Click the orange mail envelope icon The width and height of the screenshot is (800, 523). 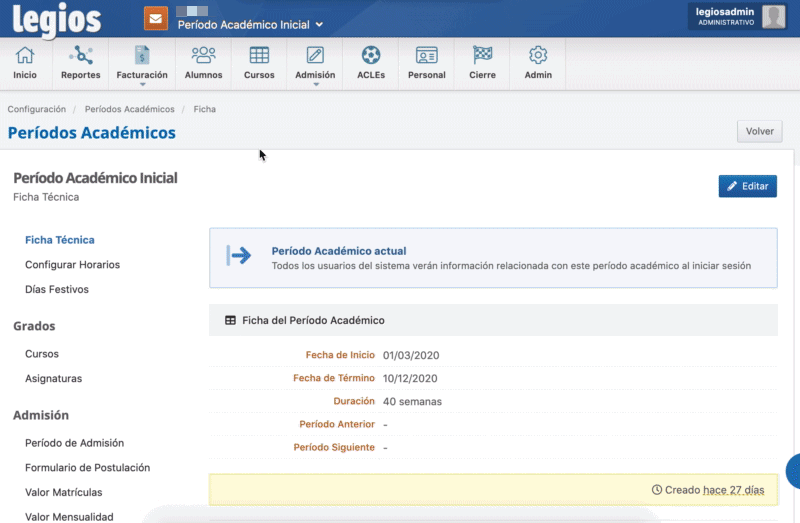(x=155, y=18)
